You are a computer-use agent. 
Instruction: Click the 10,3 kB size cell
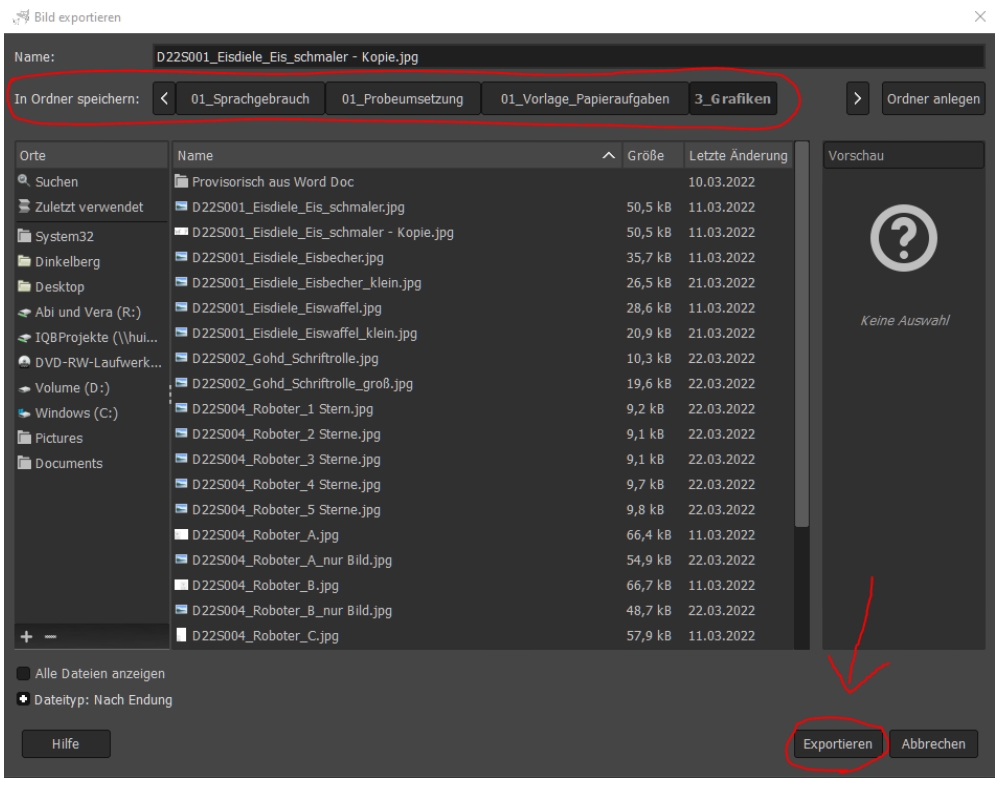pyautogui.click(x=648, y=358)
